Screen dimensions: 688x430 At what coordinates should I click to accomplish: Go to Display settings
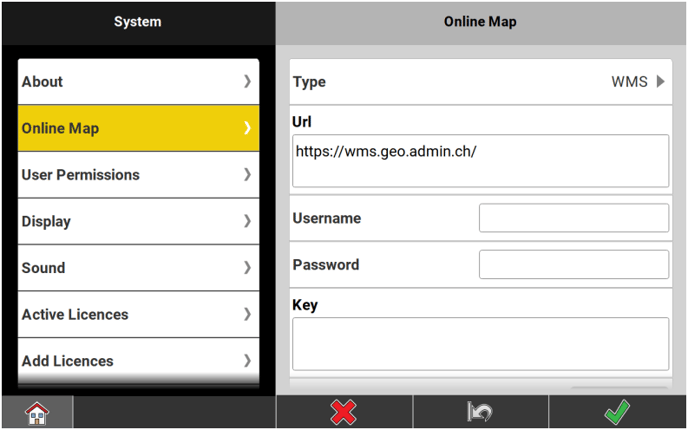click(138, 221)
